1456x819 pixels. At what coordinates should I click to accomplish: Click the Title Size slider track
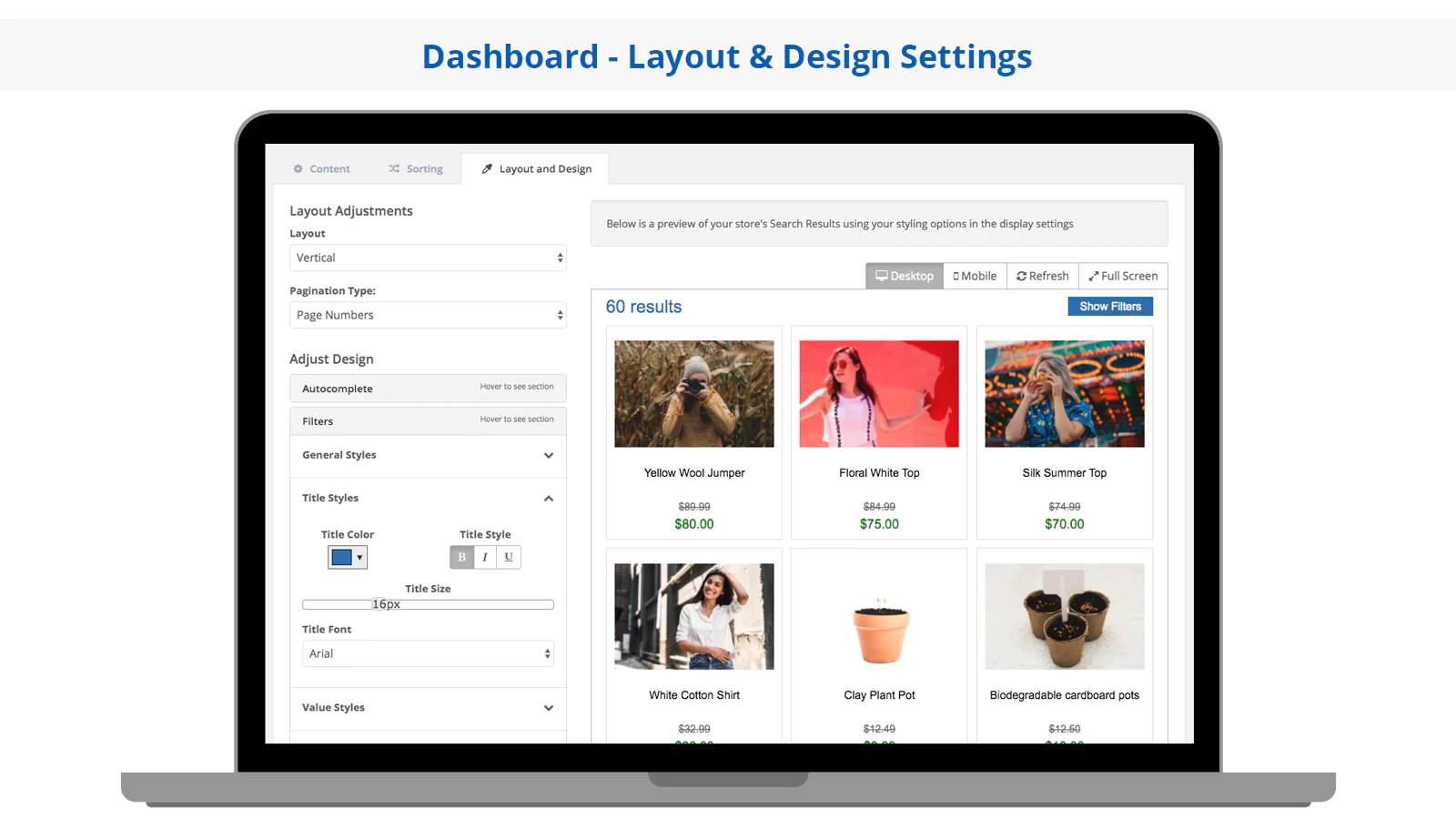click(x=428, y=604)
